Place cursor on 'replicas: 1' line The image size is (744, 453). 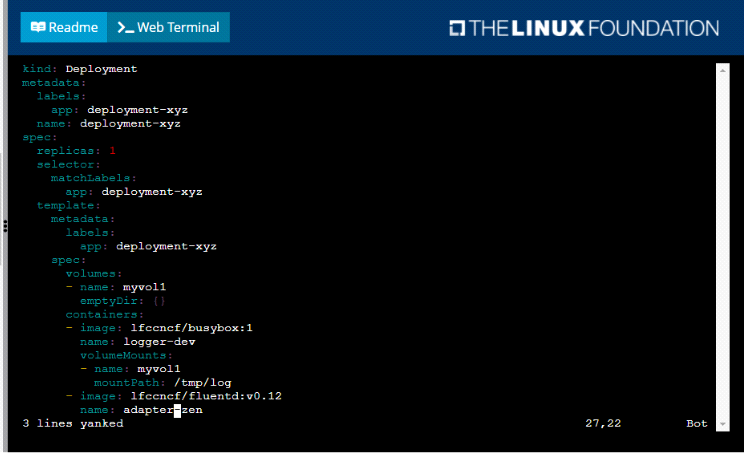click(x=76, y=150)
